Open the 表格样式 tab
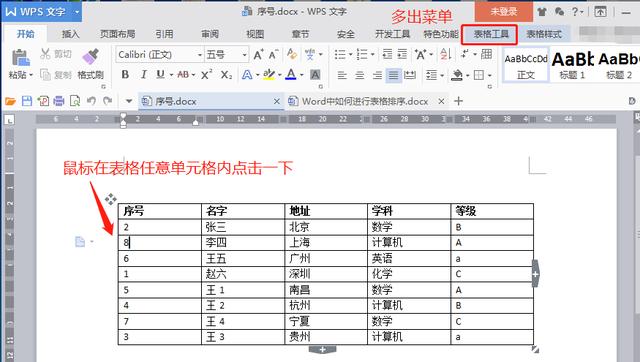Screen dimensions: 640x362 tap(544, 34)
